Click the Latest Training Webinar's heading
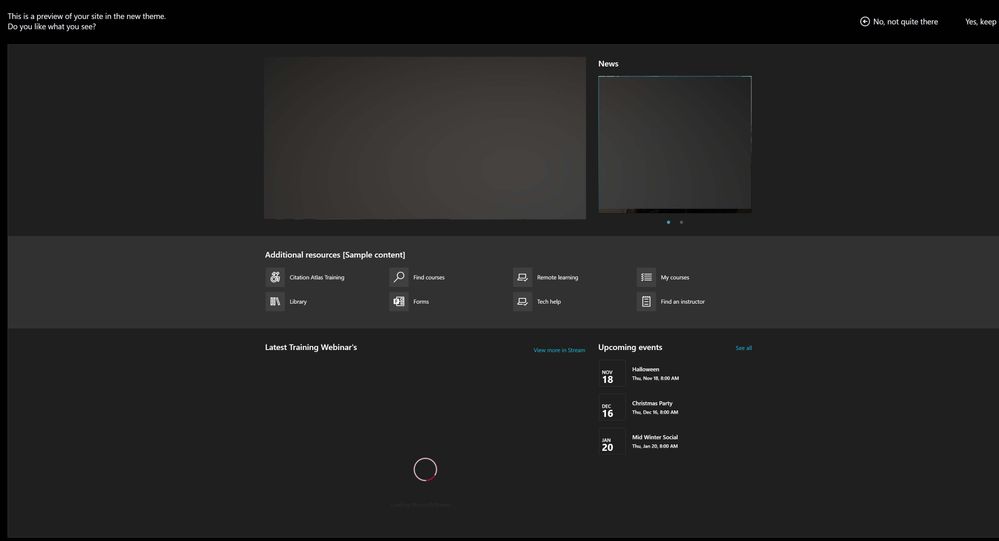Viewport: 999px width, 541px height. pyautogui.click(x=311, y=347)
